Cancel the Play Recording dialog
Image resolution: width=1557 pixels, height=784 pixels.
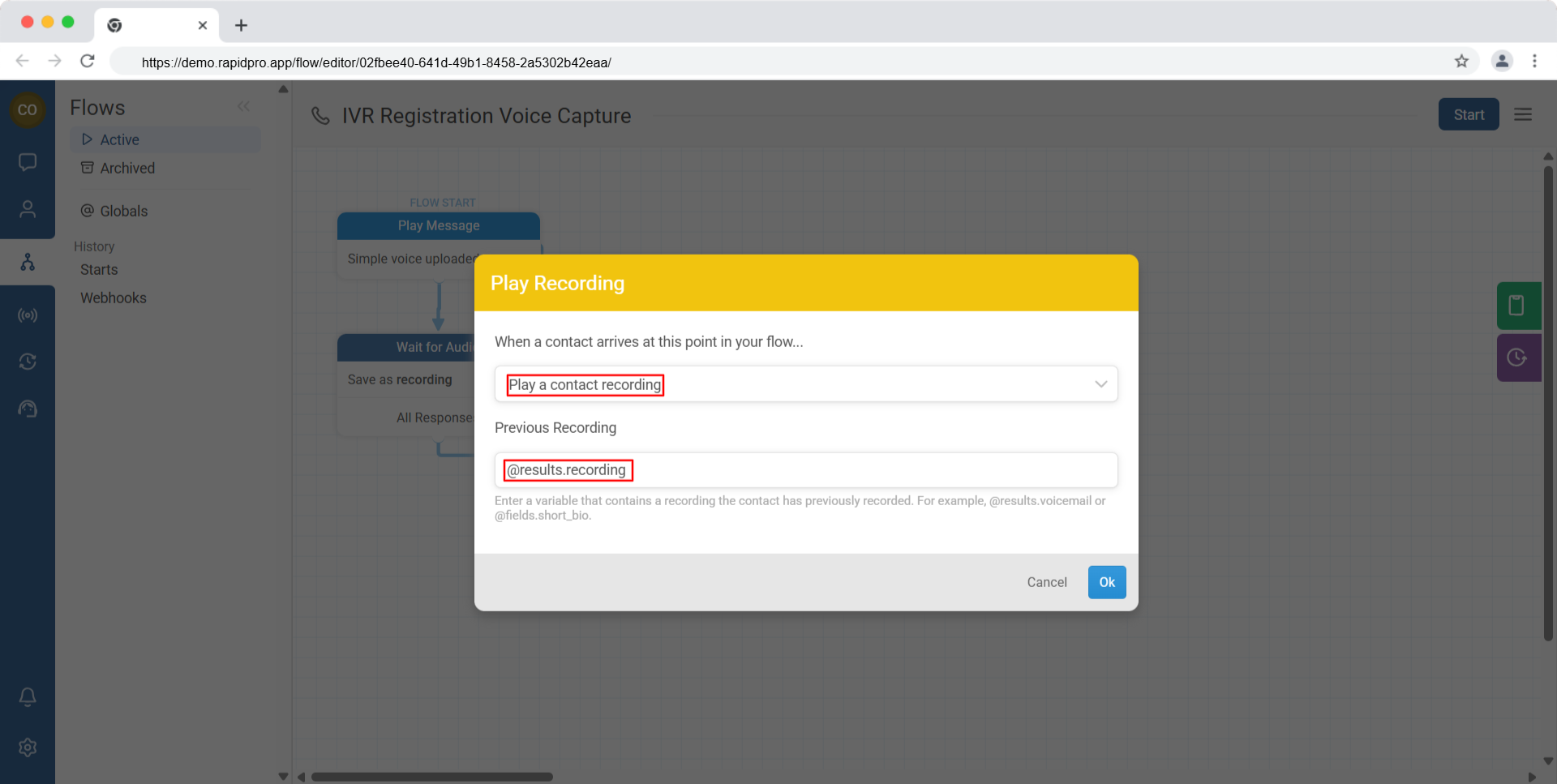click(x=1046, y=582)
